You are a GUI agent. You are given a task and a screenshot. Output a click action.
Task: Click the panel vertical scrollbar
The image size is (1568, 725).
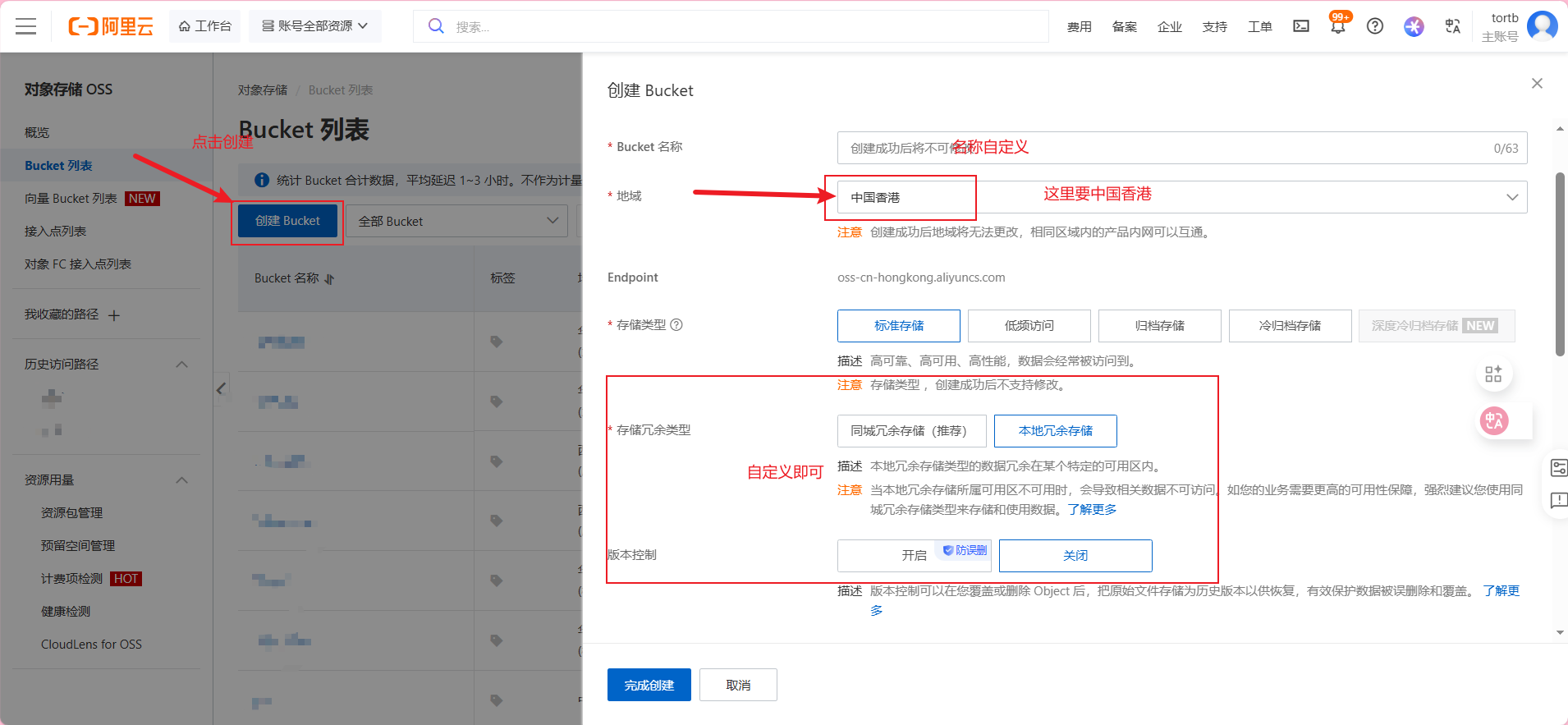tap(1560, 263)
